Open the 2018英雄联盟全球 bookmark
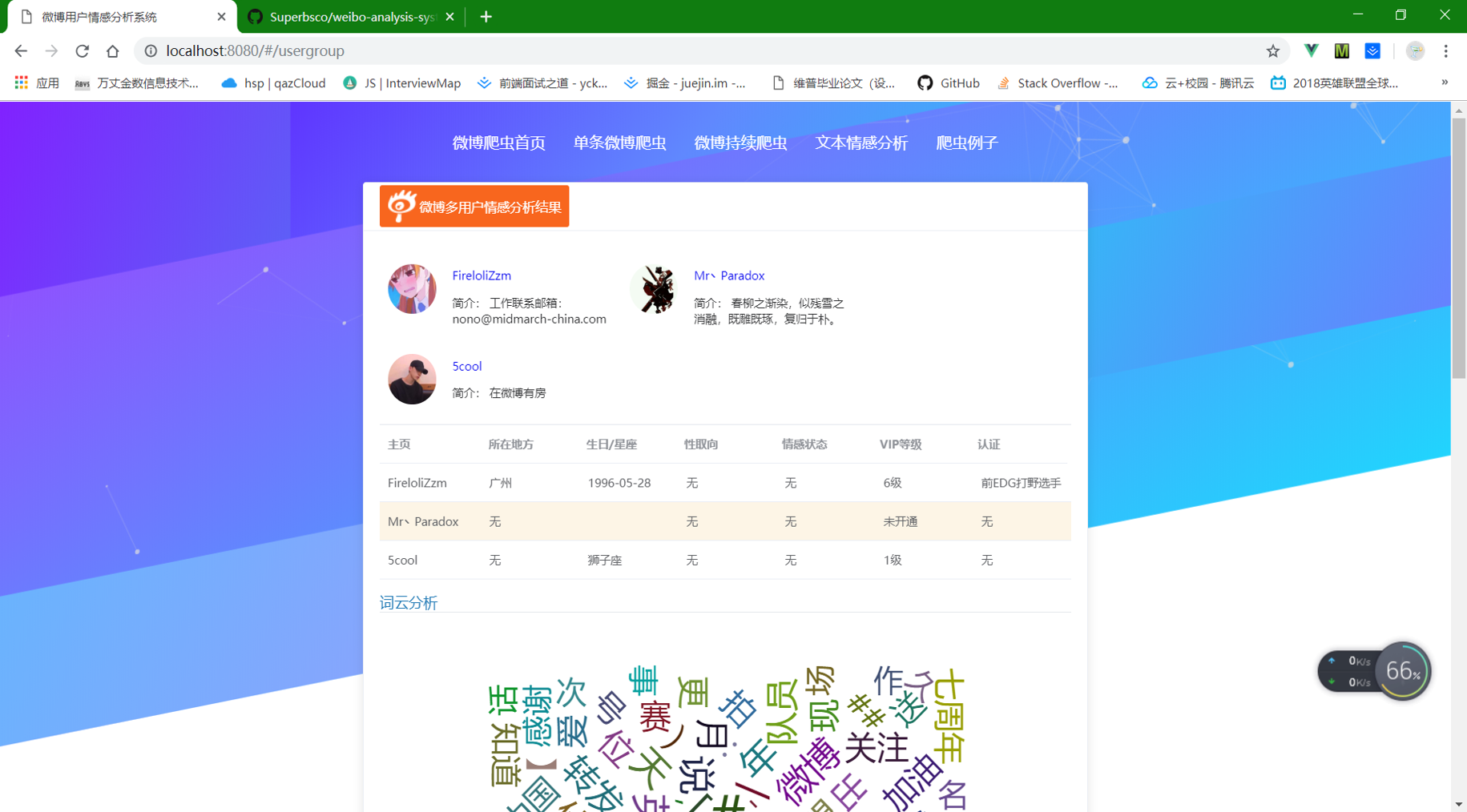Viewport: 1467px width, 812px height. [x=1335, y=82]
